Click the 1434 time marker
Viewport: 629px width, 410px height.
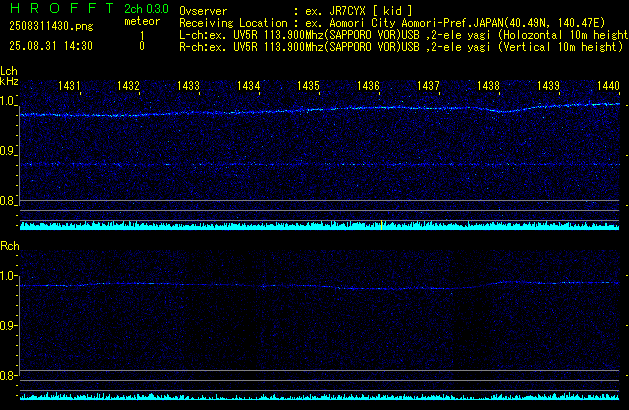coord(248,86)
